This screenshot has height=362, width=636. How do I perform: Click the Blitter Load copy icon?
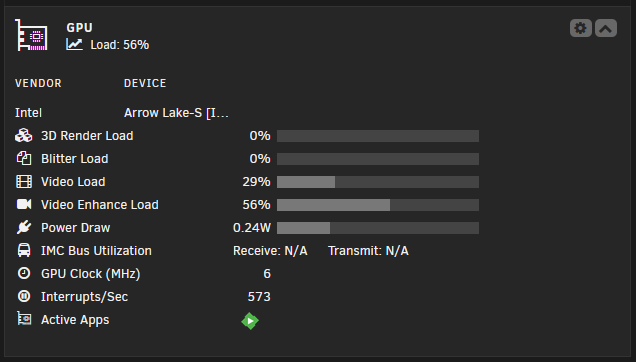coord(24,158)
